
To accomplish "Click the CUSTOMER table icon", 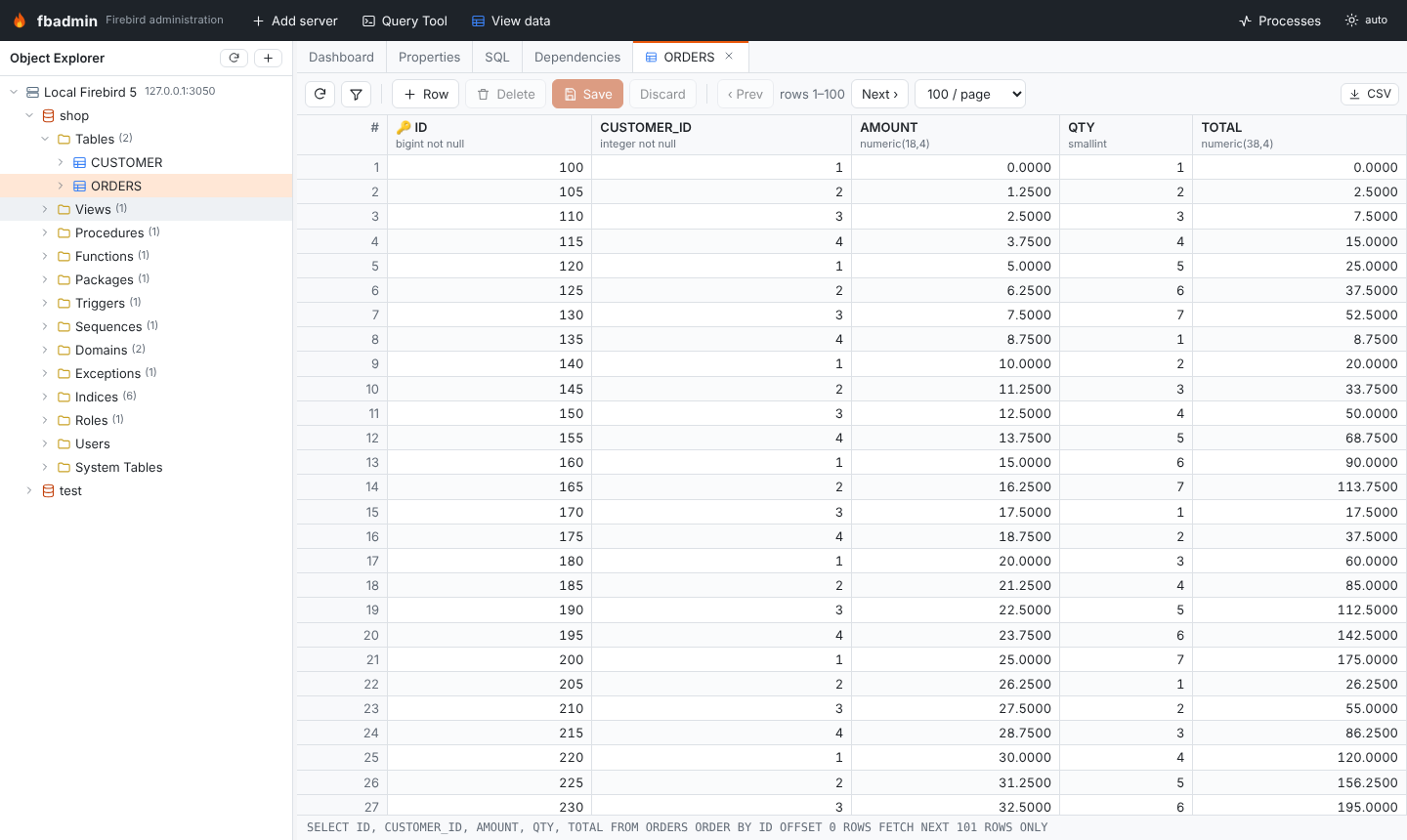I will point(79,162).
